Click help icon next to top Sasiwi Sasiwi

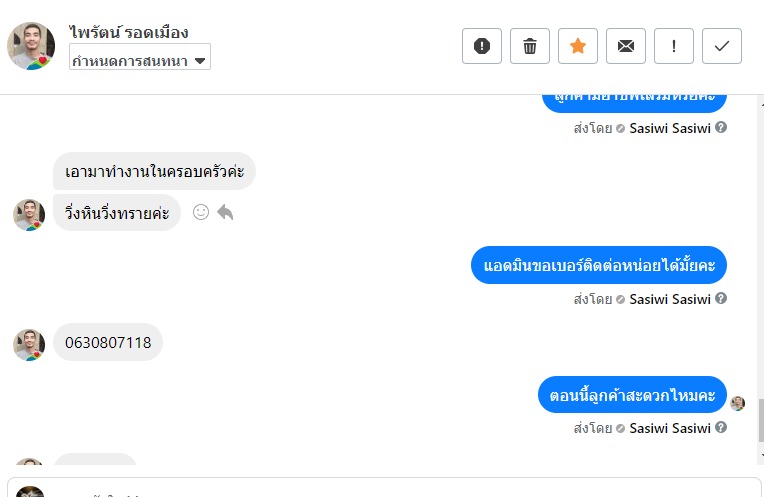[x=721, y=128]
